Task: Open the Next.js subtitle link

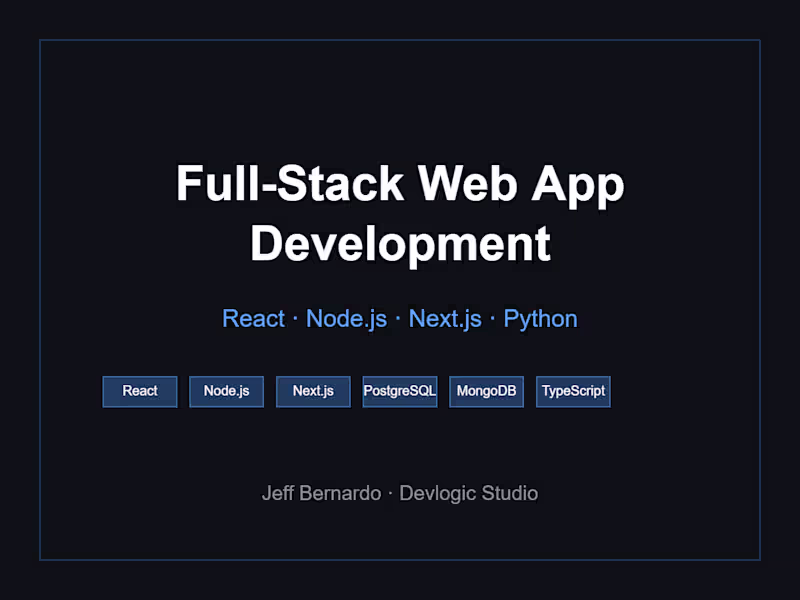Action: pos(444,318)
